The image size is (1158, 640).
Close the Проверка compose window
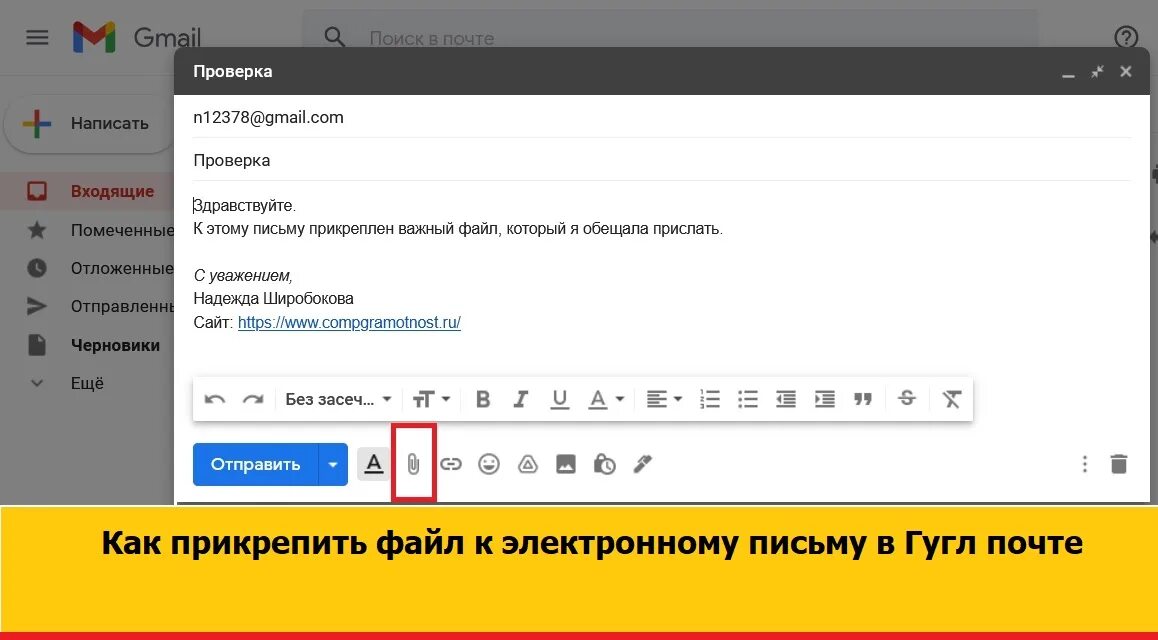[x=1126, y=72]
